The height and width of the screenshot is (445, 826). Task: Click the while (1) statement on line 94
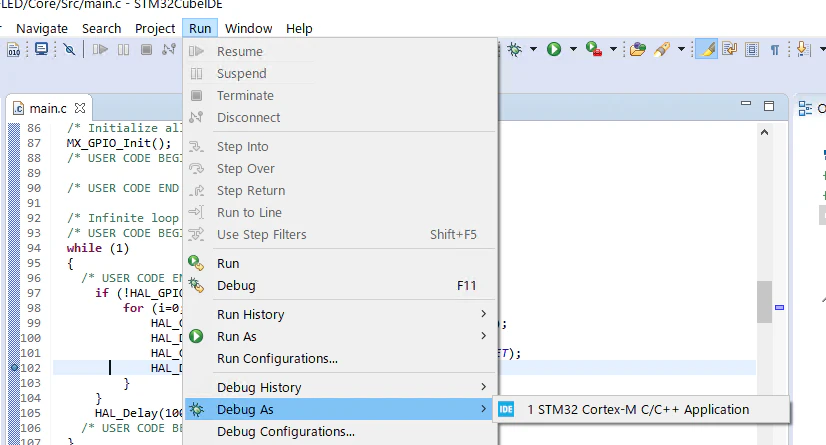(x=97, y=248)
